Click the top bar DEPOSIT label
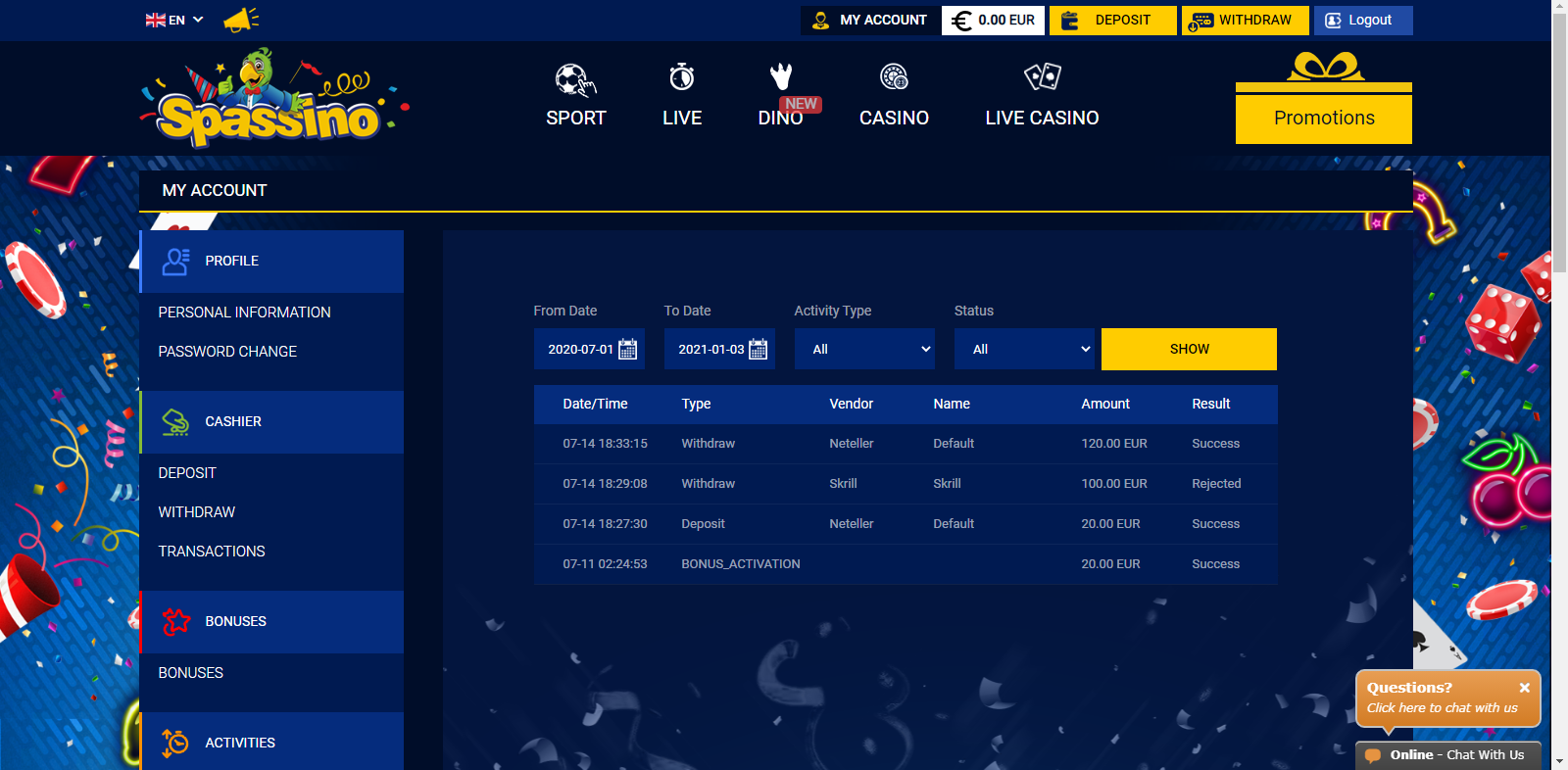The image size is (1568, 770). tap(1123, 20)
